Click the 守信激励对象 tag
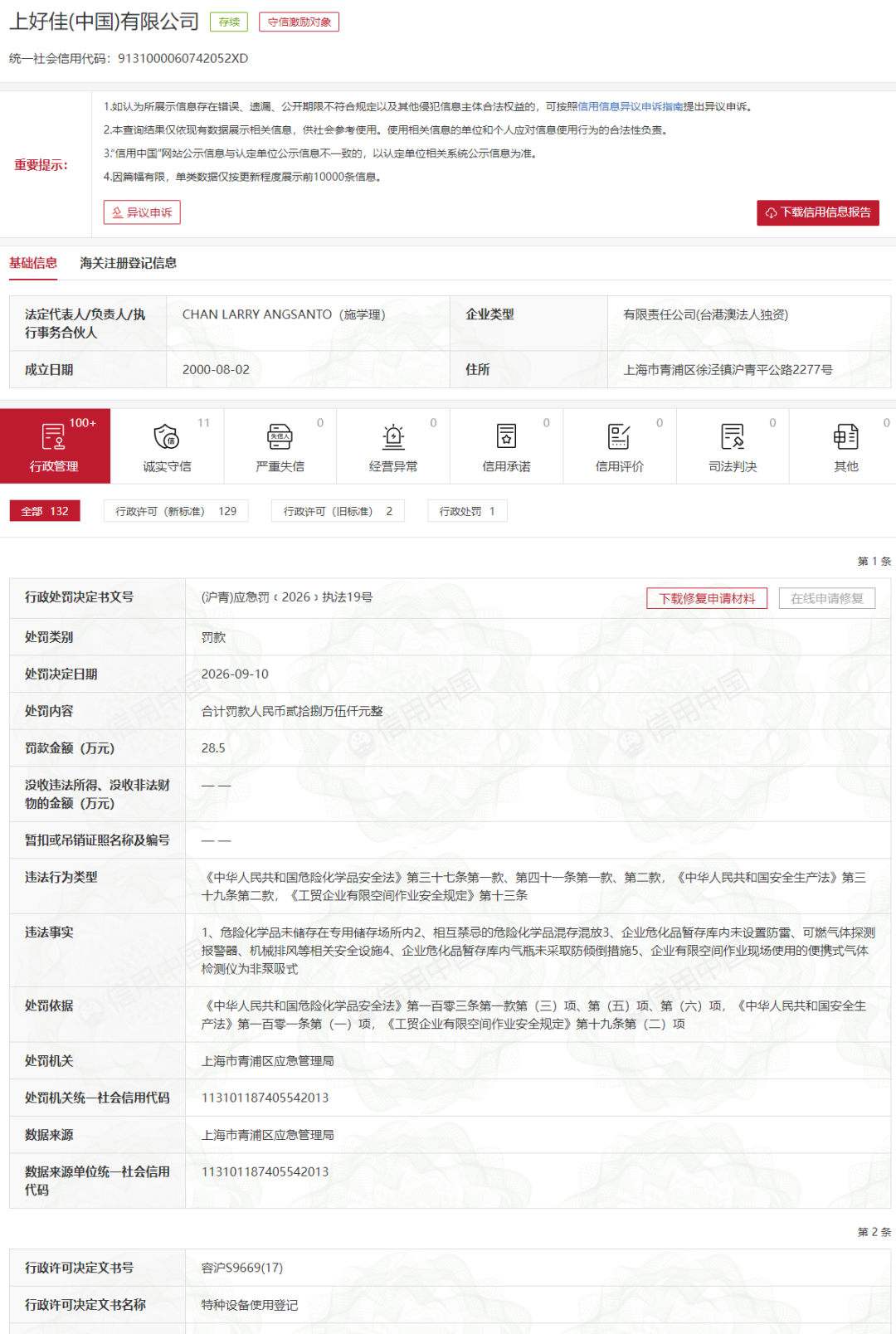This screenshot has height=1334, width=896. 299,22
